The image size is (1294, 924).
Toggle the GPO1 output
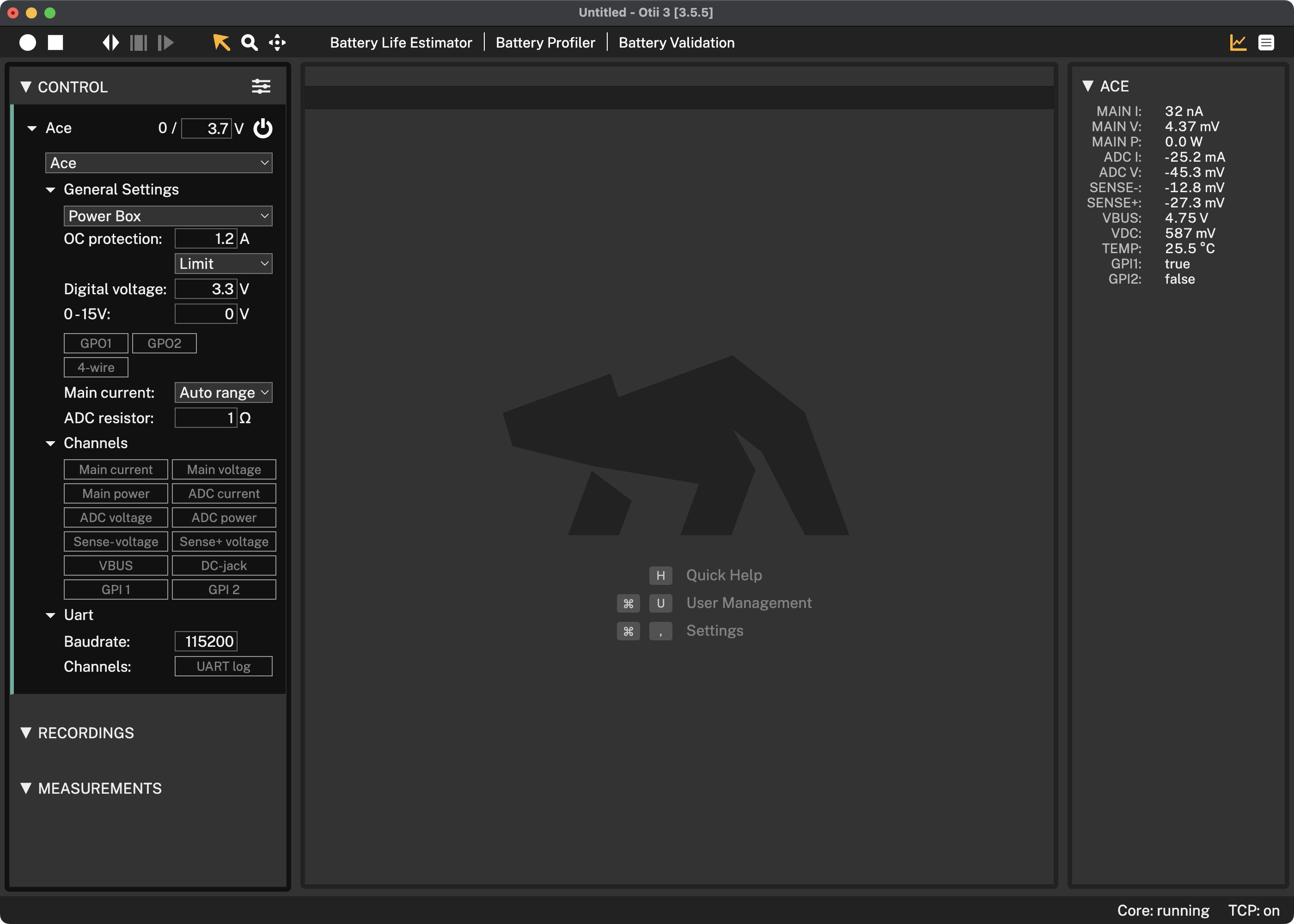[x=96, y=343]
